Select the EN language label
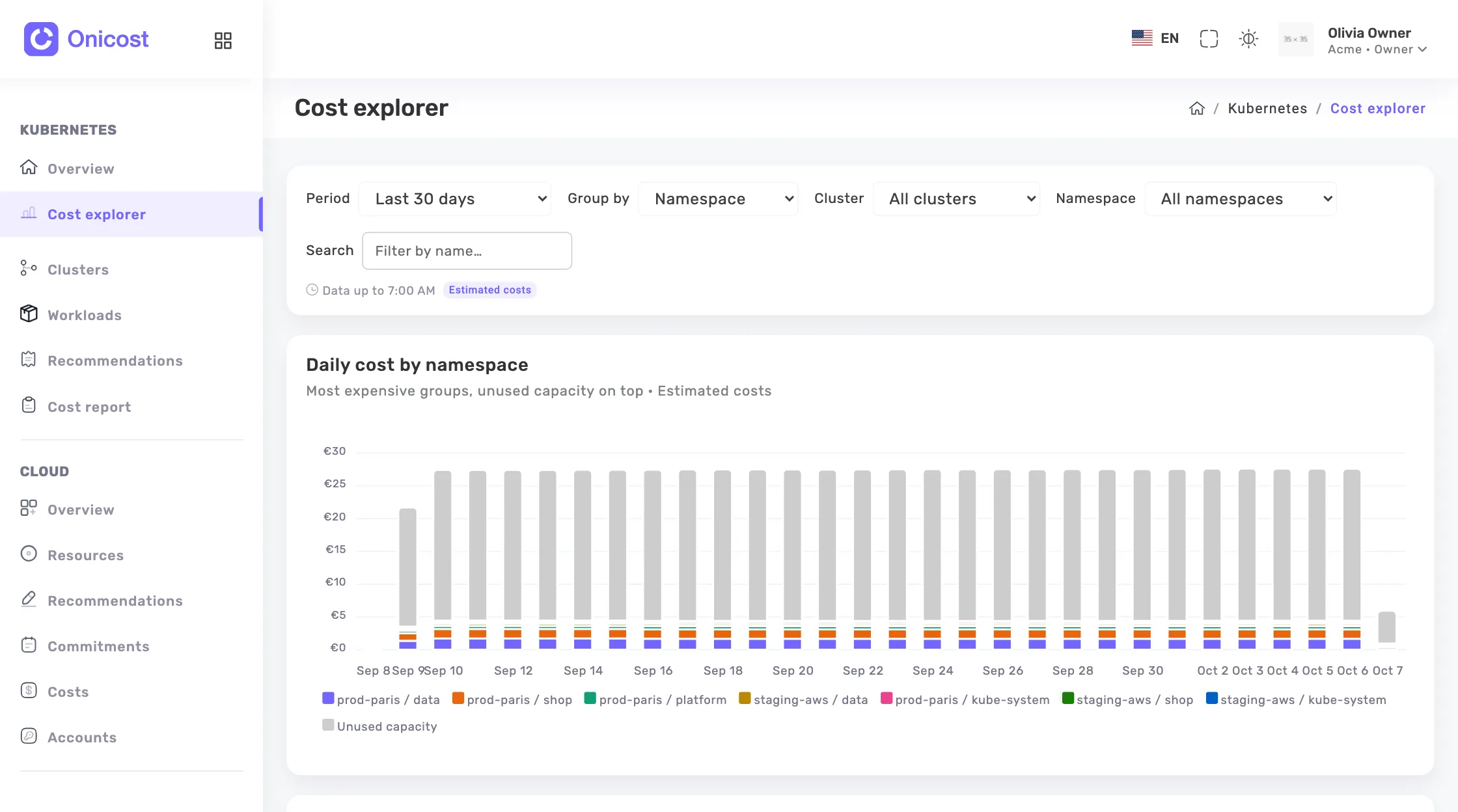1458x812 pixels. 1170,38
